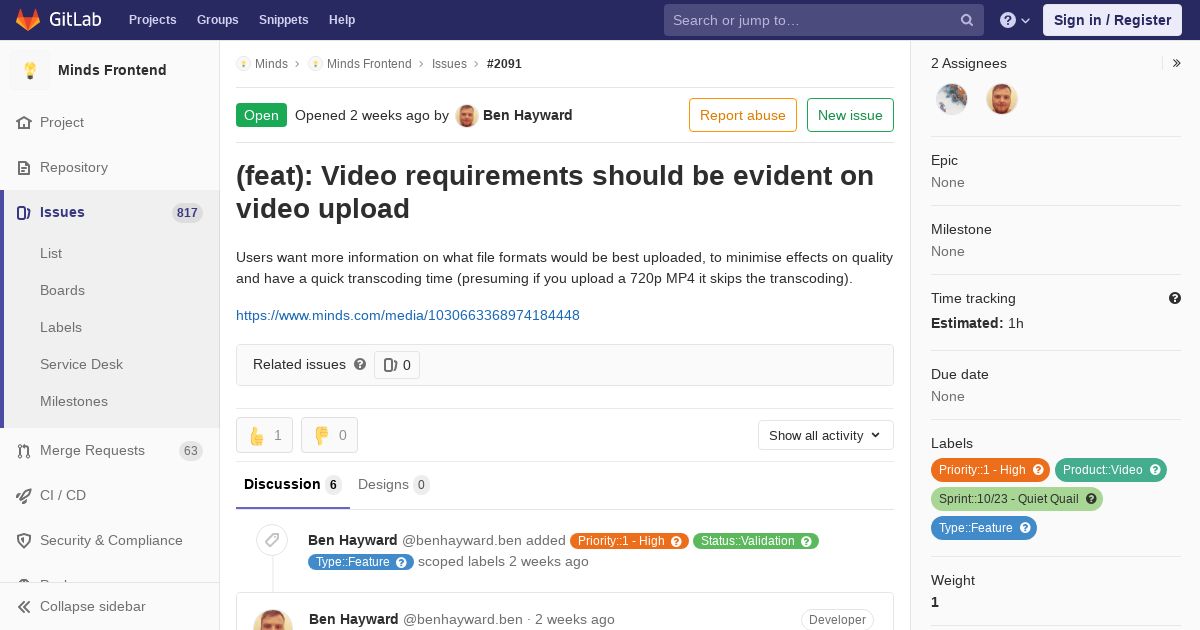Image resolution: width=1200 pixels, height=630 pixels.
Task: Click the search magnifier icon
Action: click(967, 20)
